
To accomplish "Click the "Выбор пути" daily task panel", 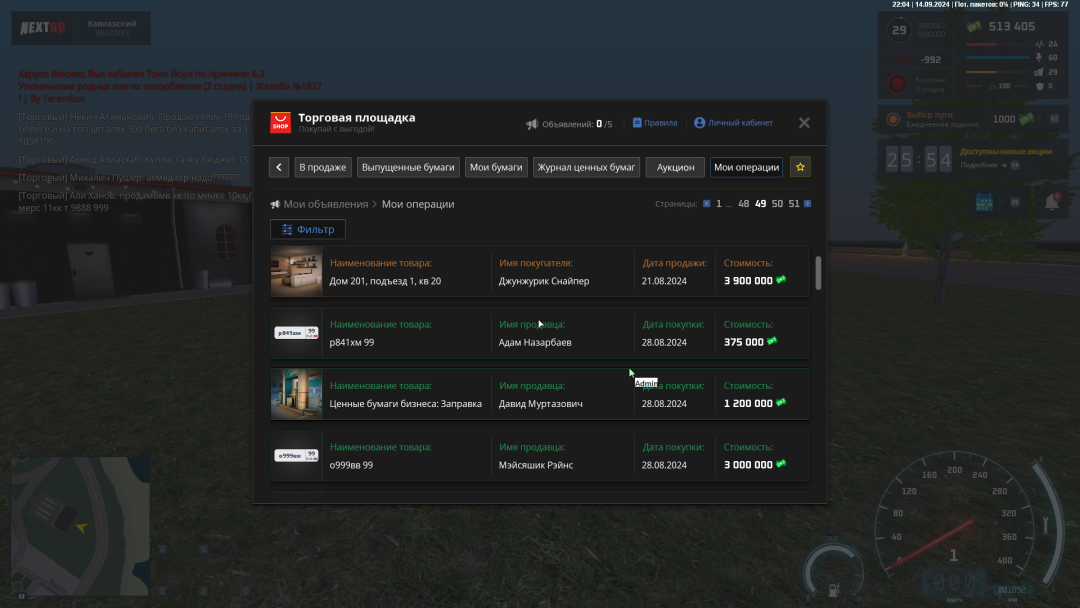I will (972, 119).
